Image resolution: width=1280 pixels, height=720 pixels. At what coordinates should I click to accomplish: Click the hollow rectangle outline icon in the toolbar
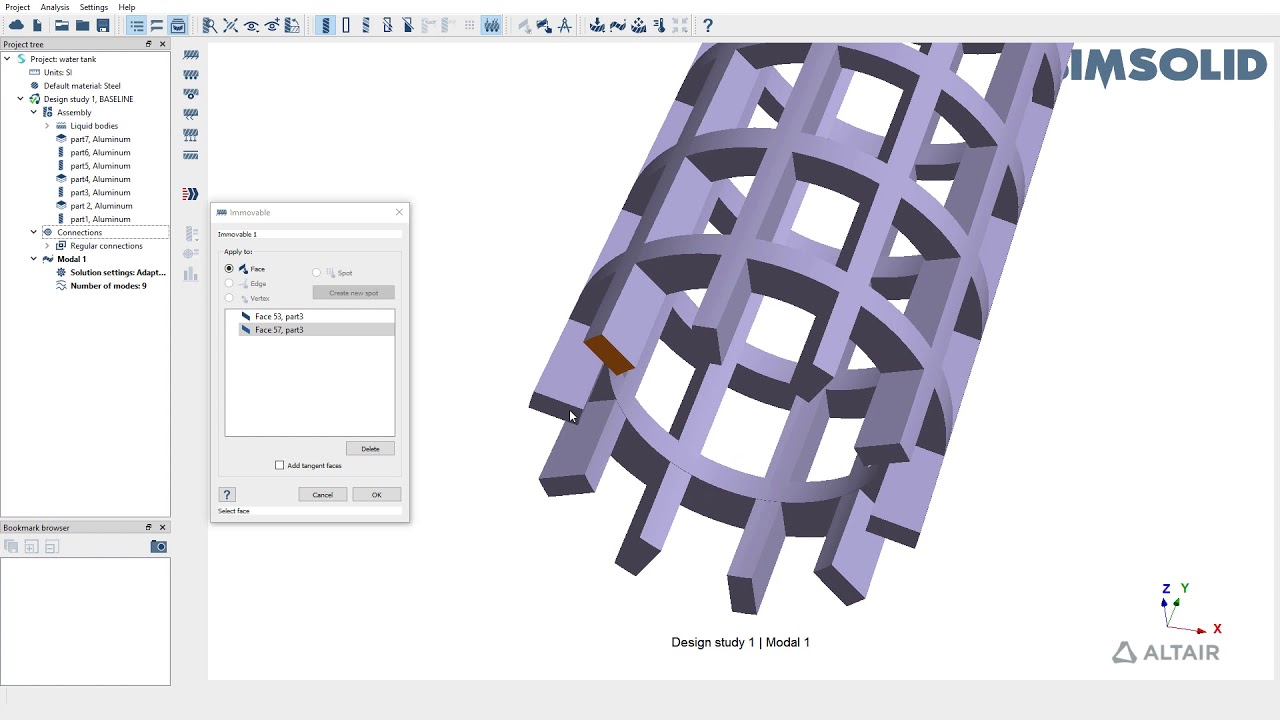click(346, 25)
